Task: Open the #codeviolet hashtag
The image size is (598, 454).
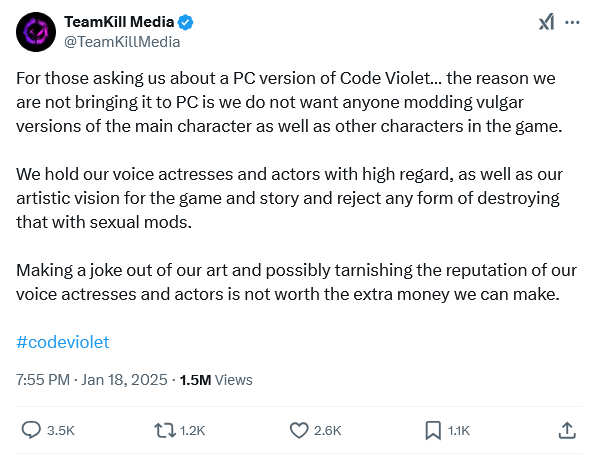Action: pyautogui.click(x=63, y=342)
